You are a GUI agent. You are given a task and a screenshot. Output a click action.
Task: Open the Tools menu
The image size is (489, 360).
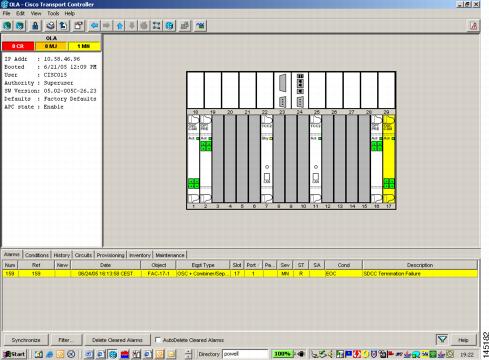click(x=53, y=13)
